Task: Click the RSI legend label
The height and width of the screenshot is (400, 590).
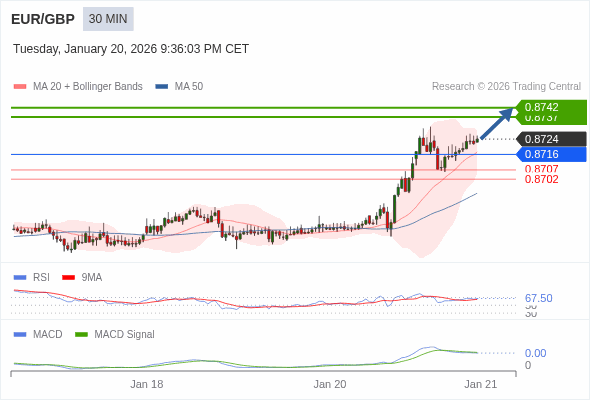Action: click(41, 278)
